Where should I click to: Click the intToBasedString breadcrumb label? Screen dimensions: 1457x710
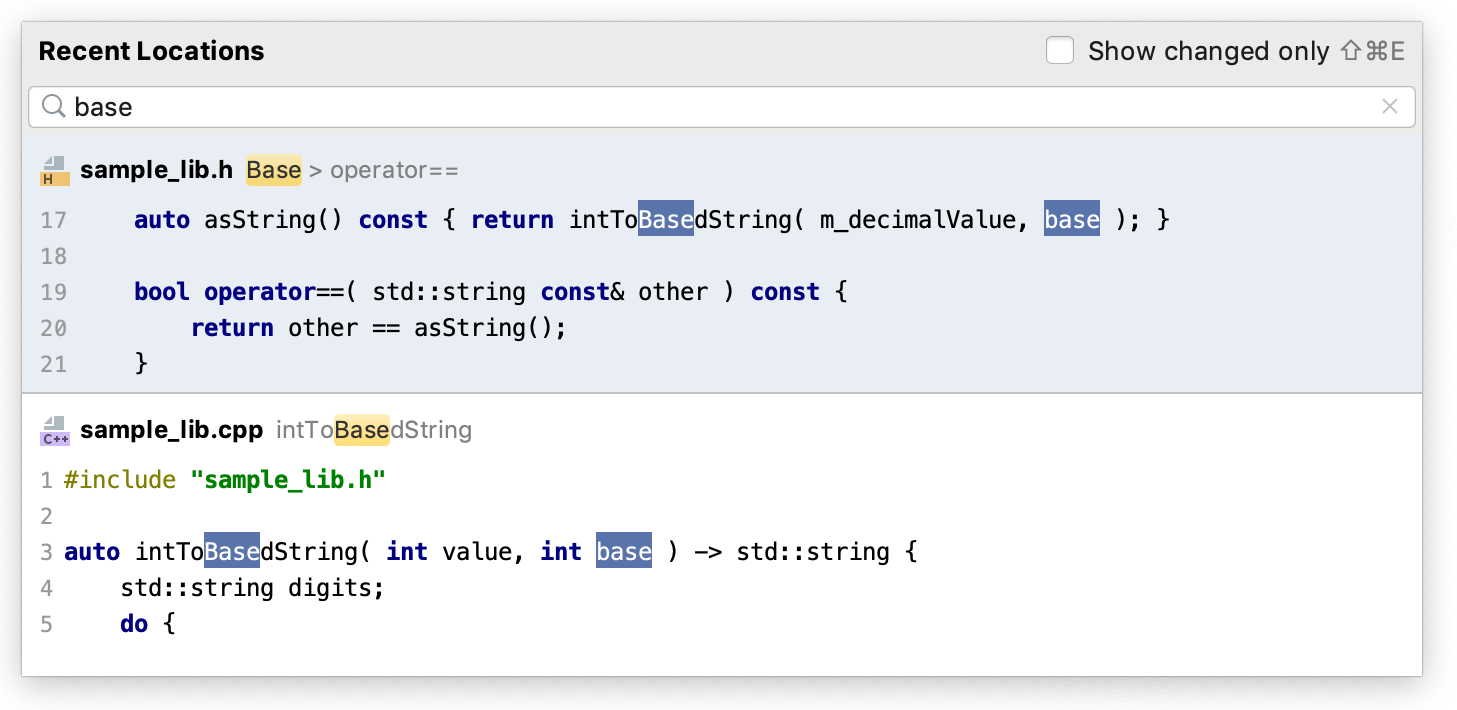pyautogui.click(x=373, y=431)
